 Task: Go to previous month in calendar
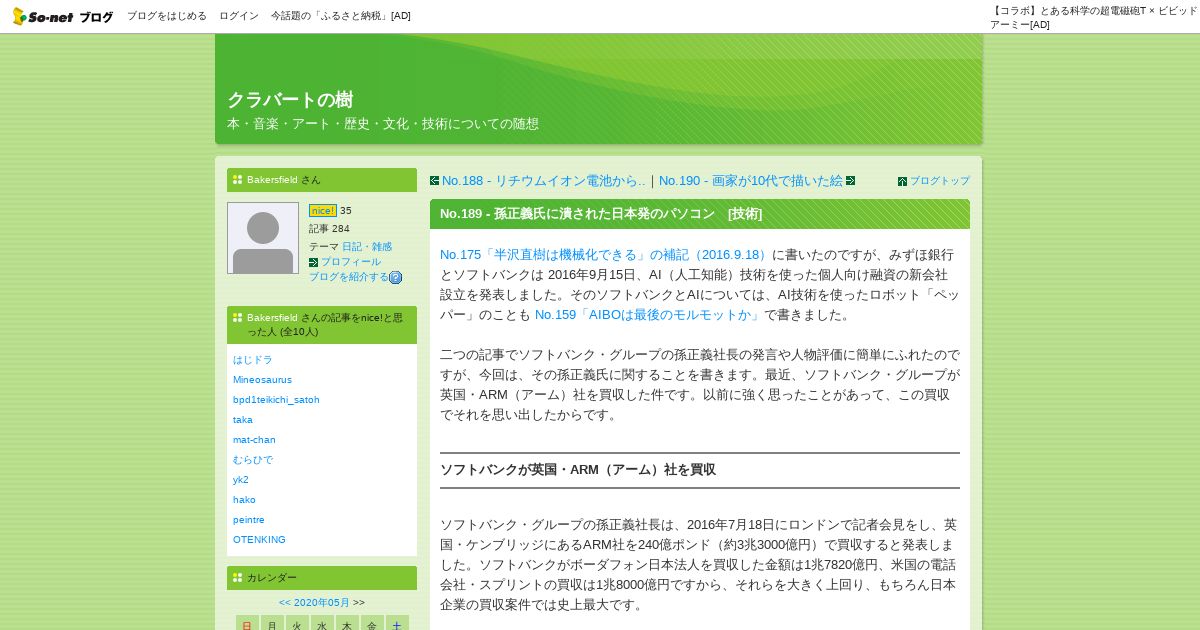[285, 603]
